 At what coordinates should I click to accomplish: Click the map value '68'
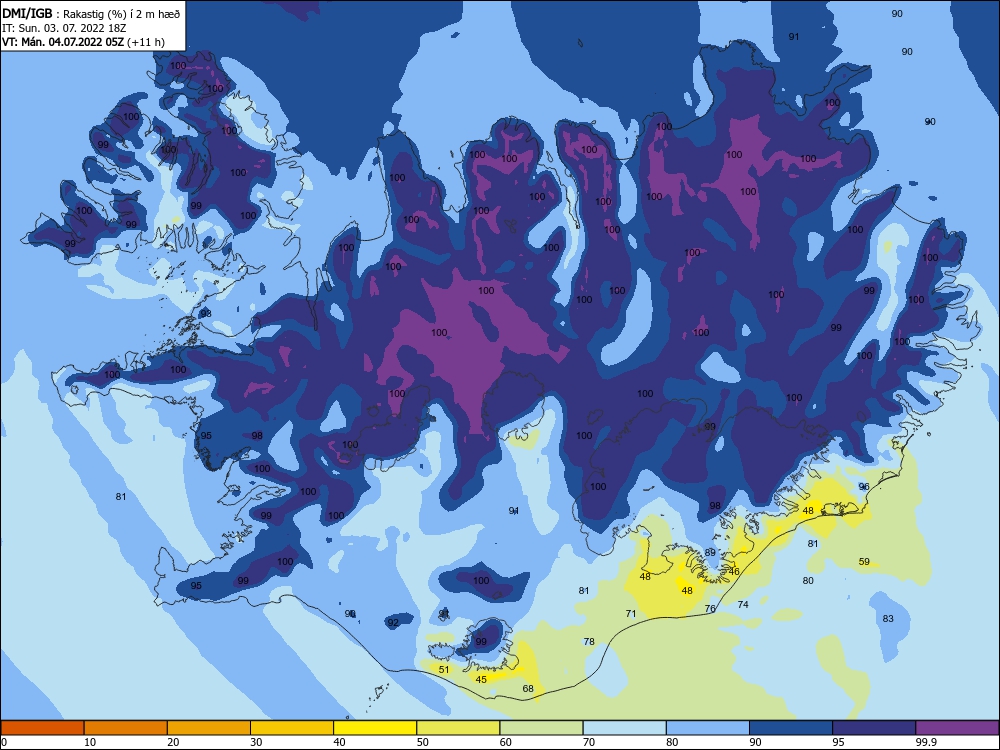click(x=528, y=688)
